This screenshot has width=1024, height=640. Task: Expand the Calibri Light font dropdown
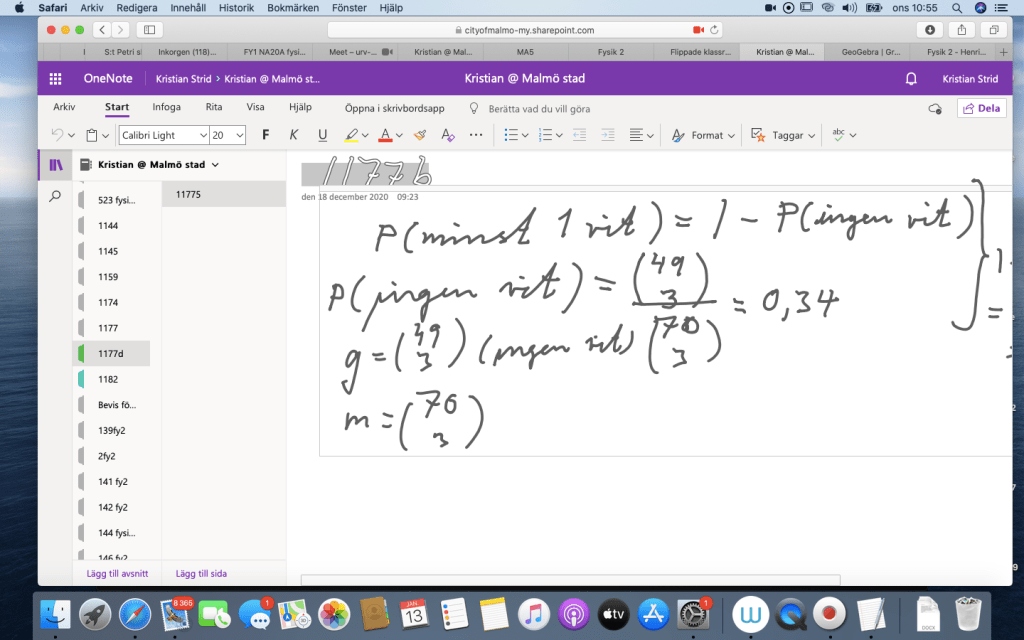[203, 135]
